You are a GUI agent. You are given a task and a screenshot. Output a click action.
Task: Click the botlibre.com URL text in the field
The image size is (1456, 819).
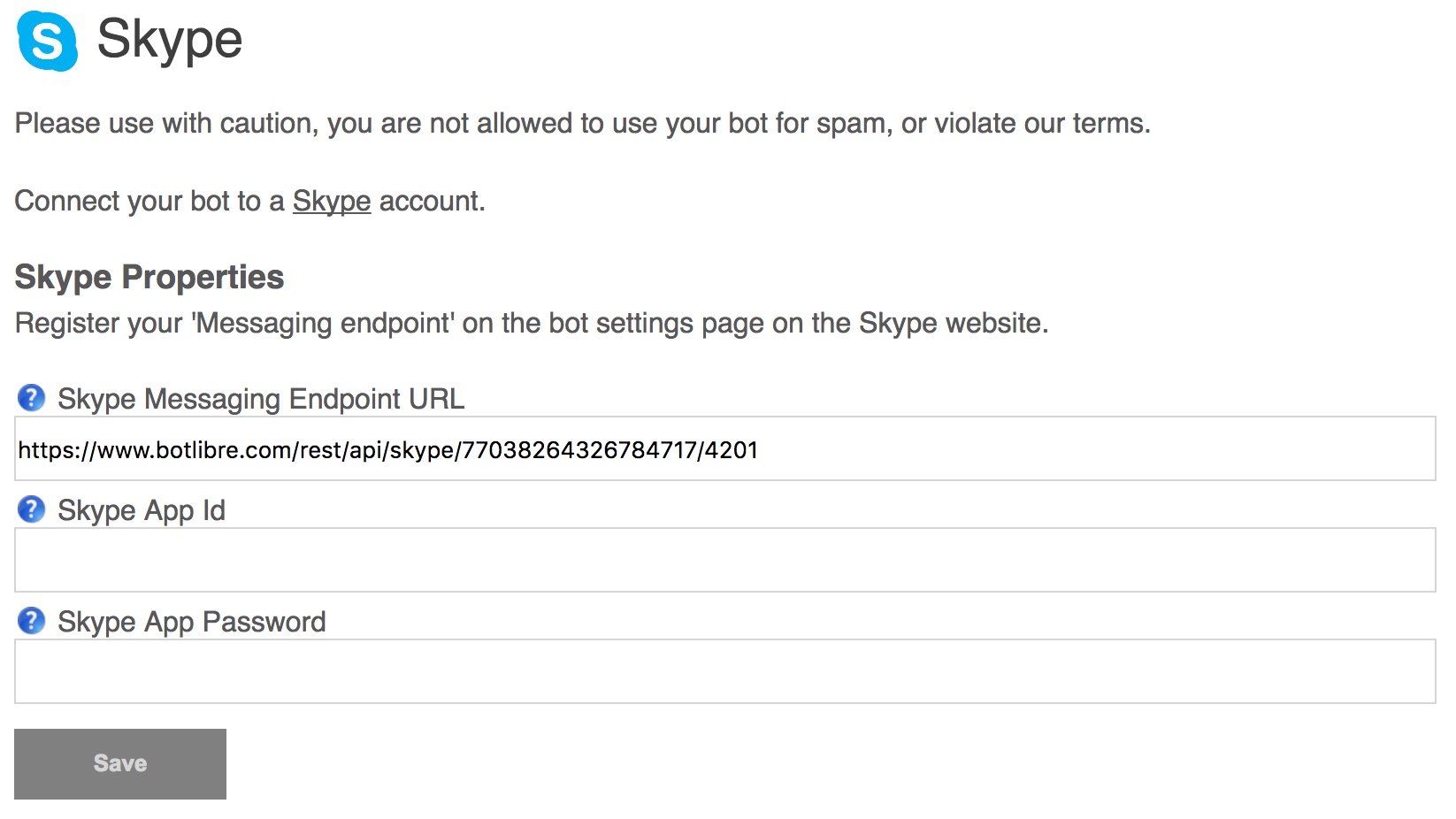[387, 450]
